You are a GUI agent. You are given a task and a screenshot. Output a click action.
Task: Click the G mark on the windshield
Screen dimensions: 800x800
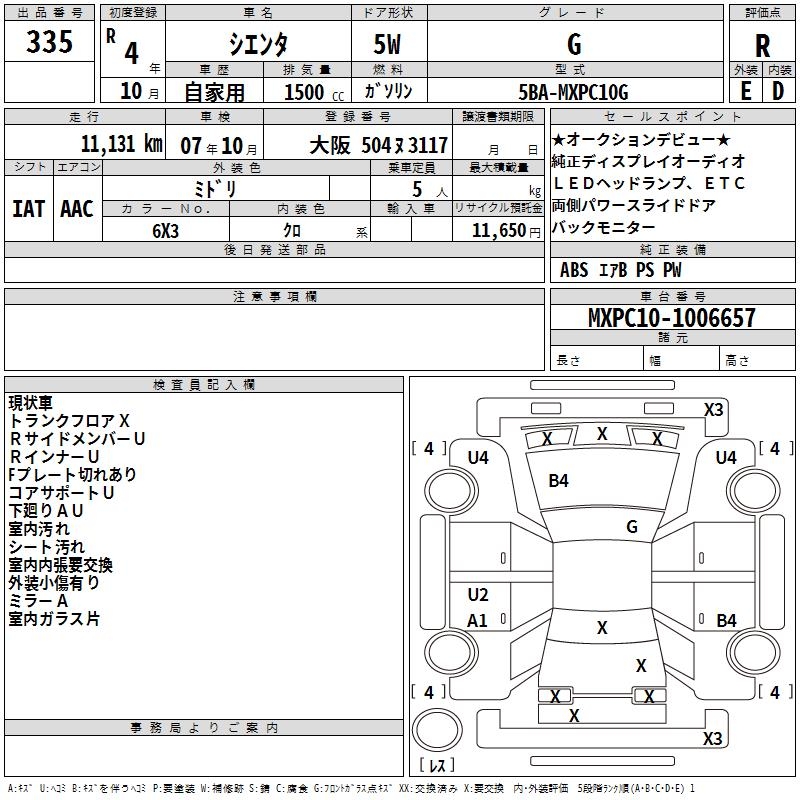tap(632, 527)
